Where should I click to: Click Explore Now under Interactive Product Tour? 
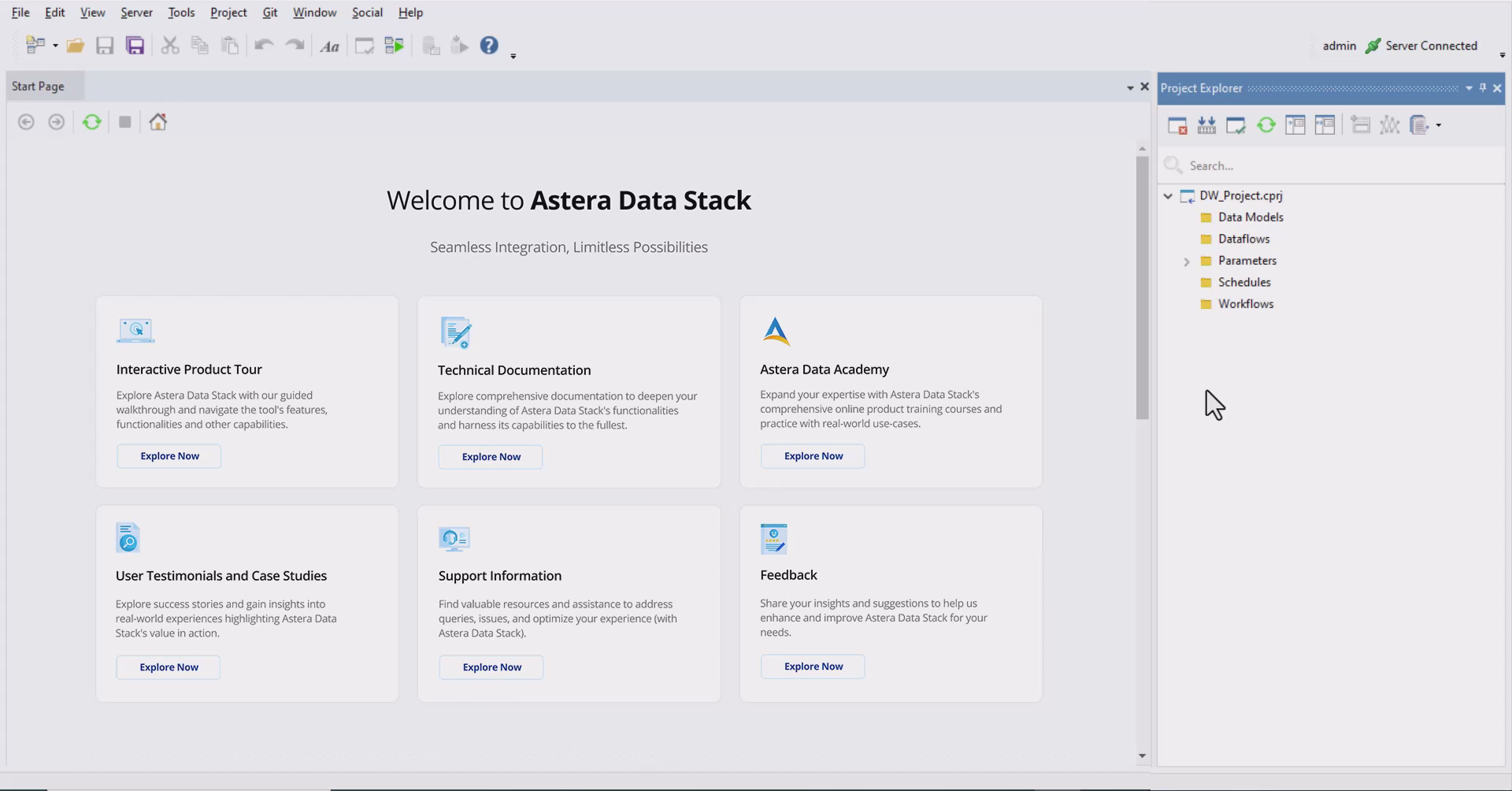[x=169, y=456]
